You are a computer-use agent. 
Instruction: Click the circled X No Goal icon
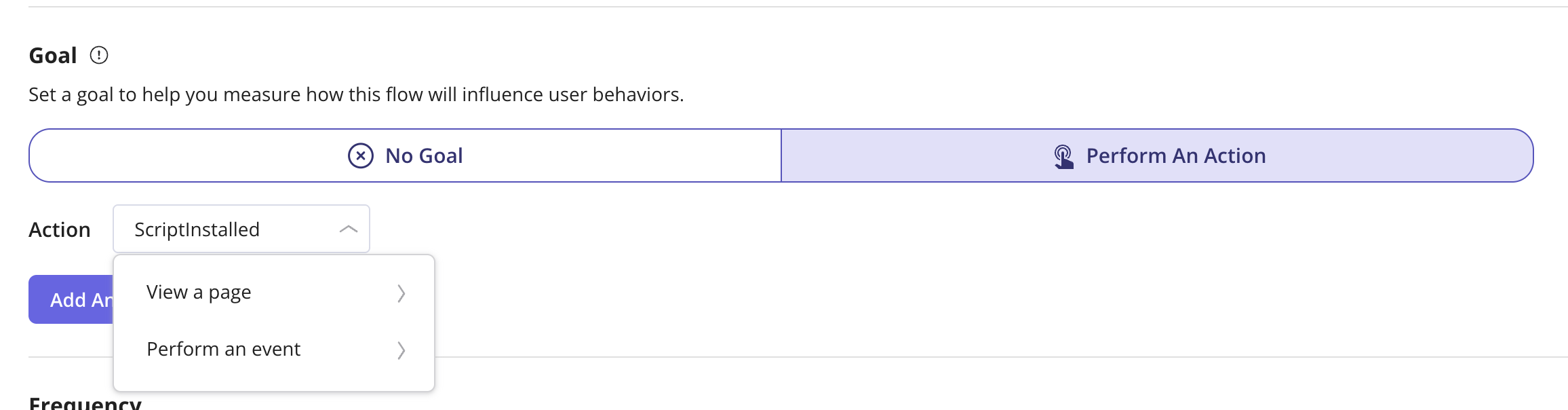pos(361,155)
